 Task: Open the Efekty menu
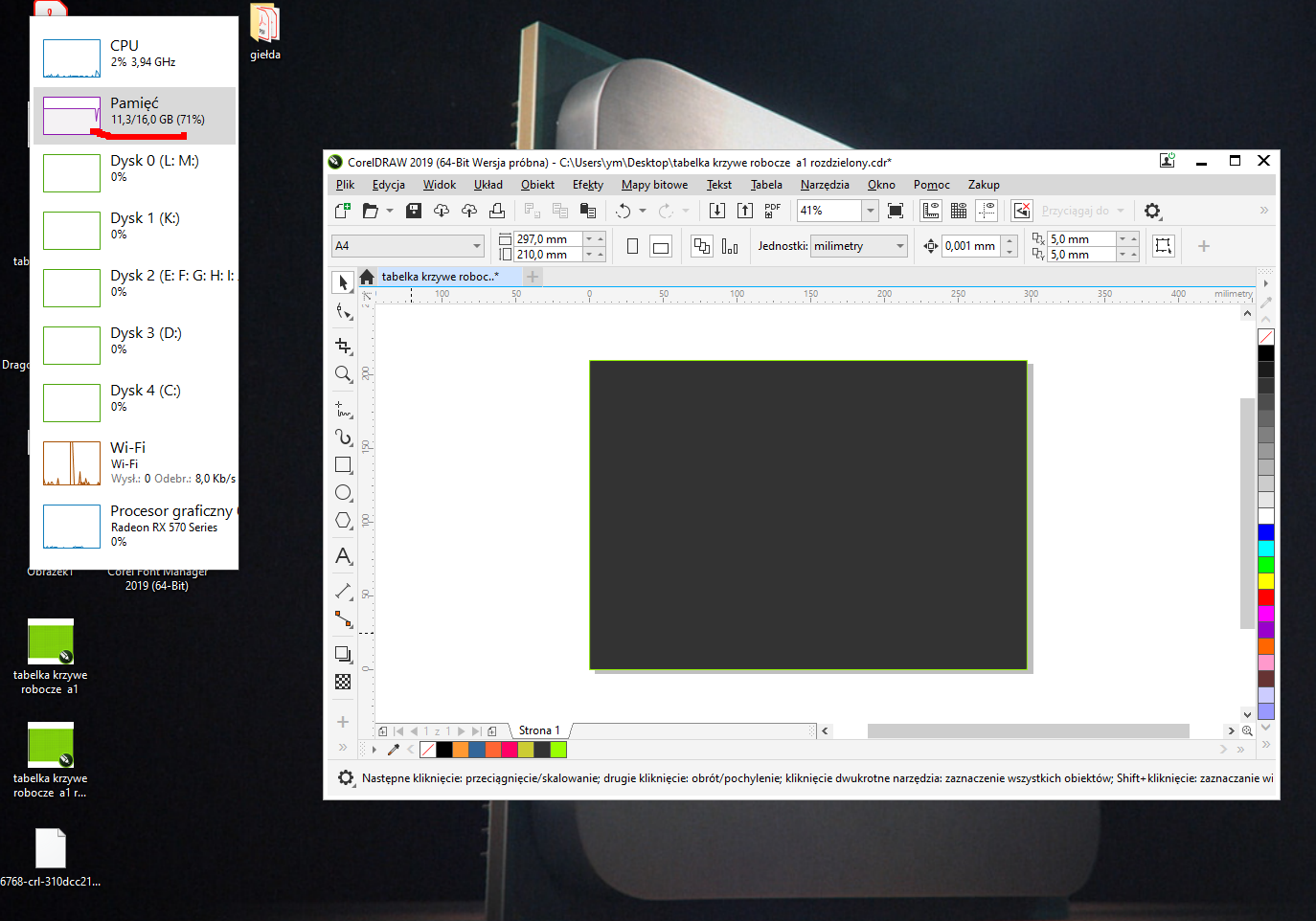point(587,185)
